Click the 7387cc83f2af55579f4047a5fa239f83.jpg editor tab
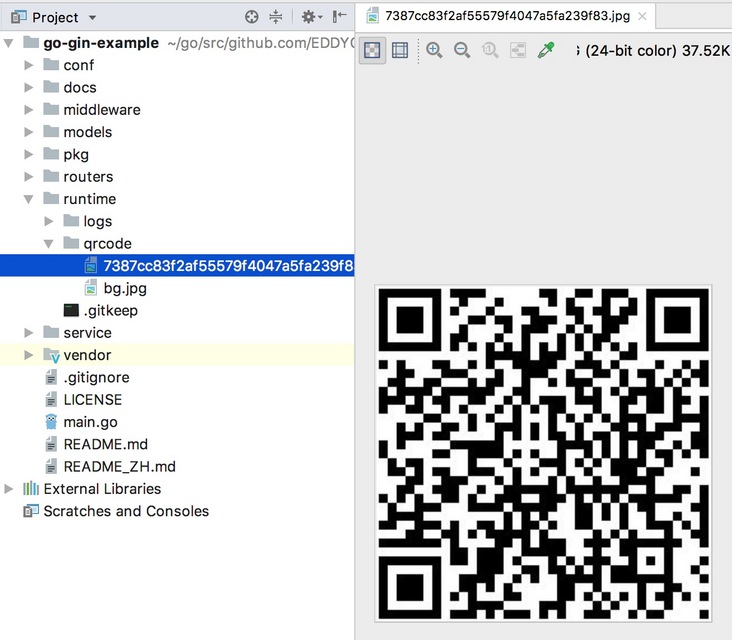The height and width of the screenshot is (640, 732). (x=507, y=16)
